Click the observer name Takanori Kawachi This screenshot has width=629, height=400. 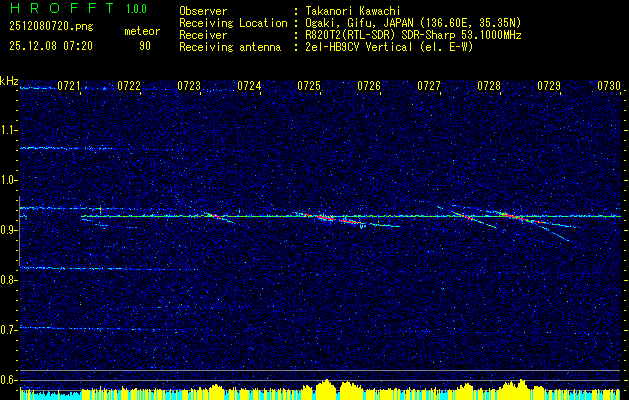click(x=353, y=12)
